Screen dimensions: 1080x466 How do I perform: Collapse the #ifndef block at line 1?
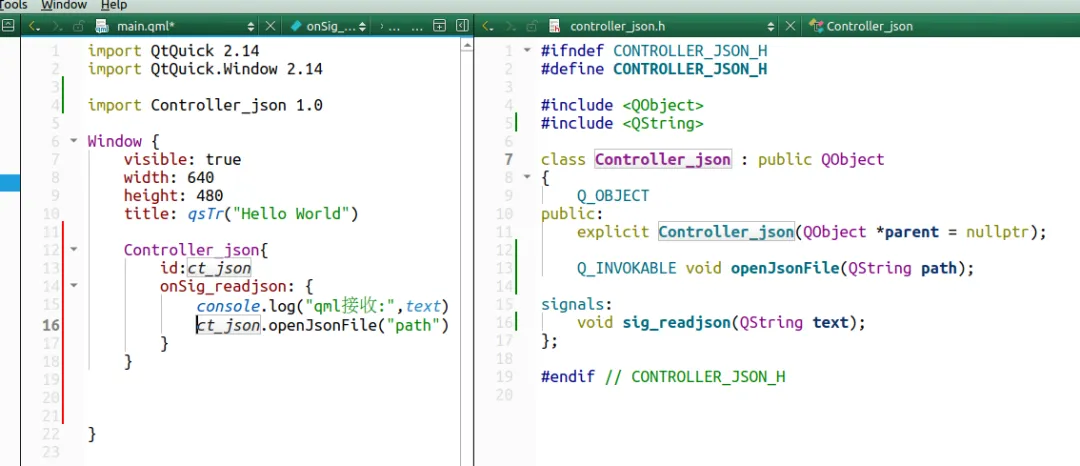[527, 50]
